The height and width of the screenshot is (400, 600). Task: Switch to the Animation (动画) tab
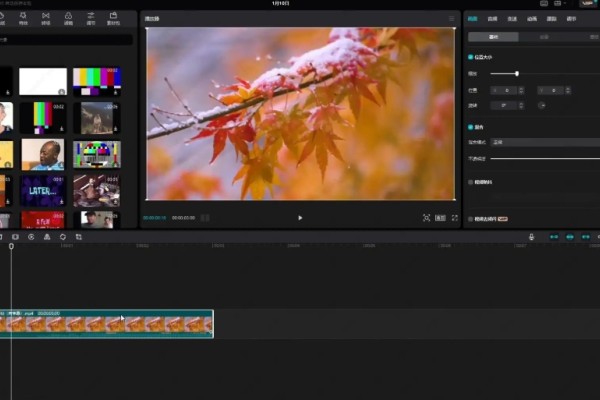532,18
